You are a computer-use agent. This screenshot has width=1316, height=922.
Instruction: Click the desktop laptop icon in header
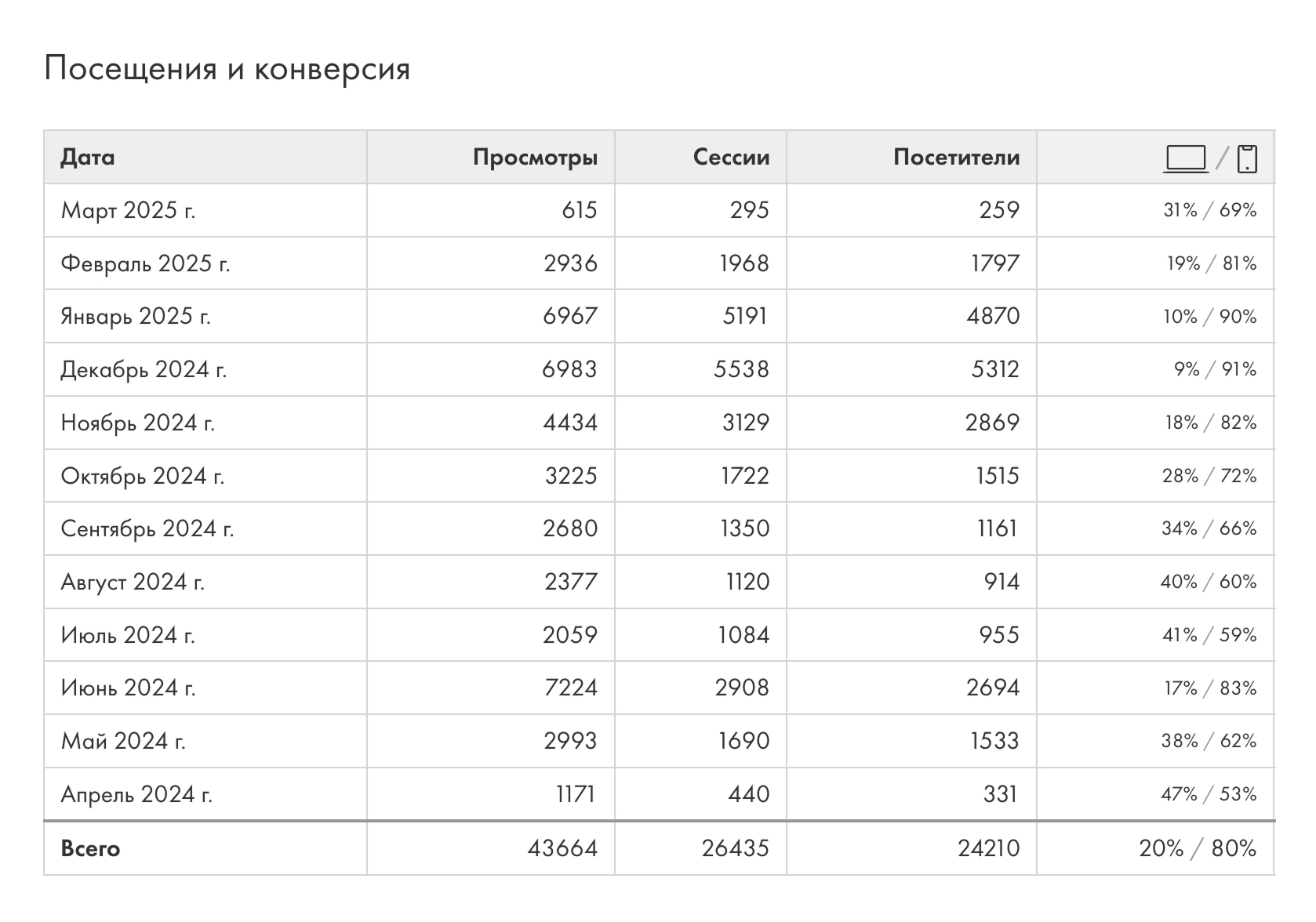pos(1185,158)
